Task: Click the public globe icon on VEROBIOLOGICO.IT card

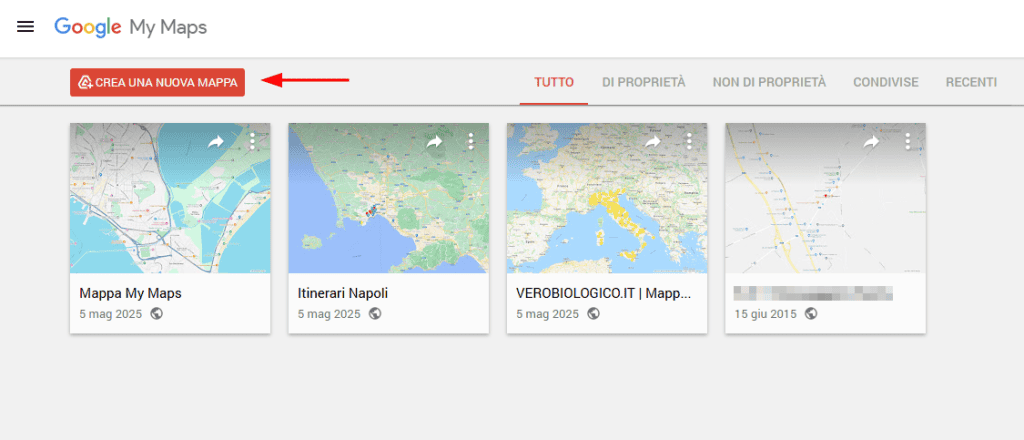Action: pos(593,314)
